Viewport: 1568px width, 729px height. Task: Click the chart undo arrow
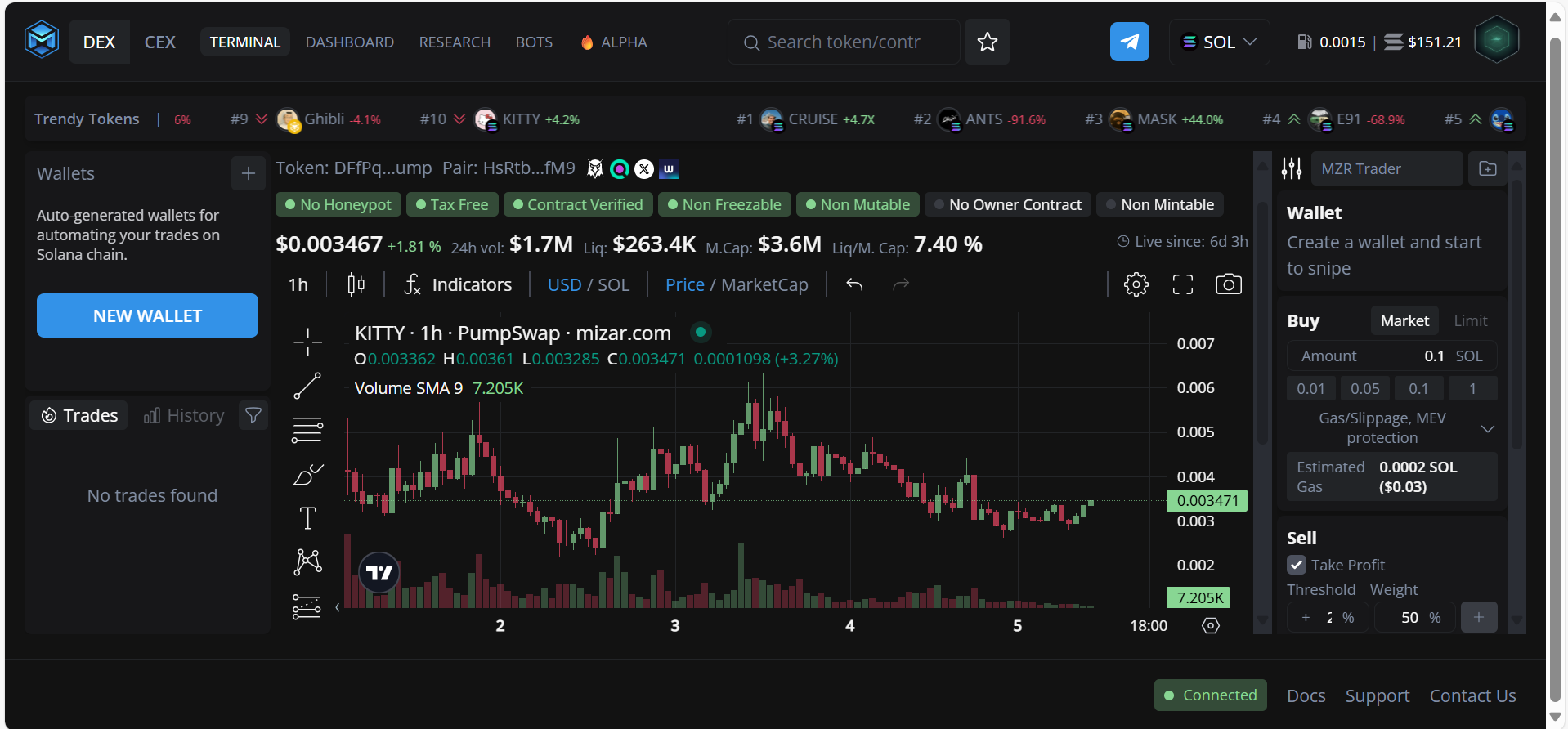point(854,284)
